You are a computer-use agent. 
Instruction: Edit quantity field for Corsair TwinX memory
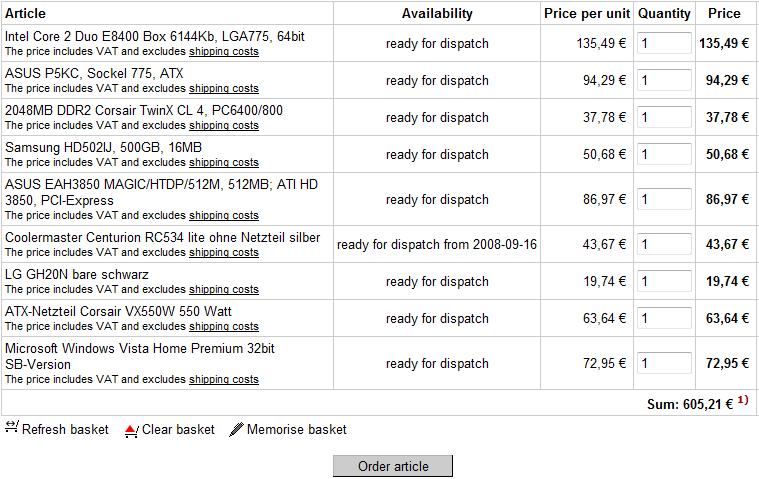pos(664,117)
